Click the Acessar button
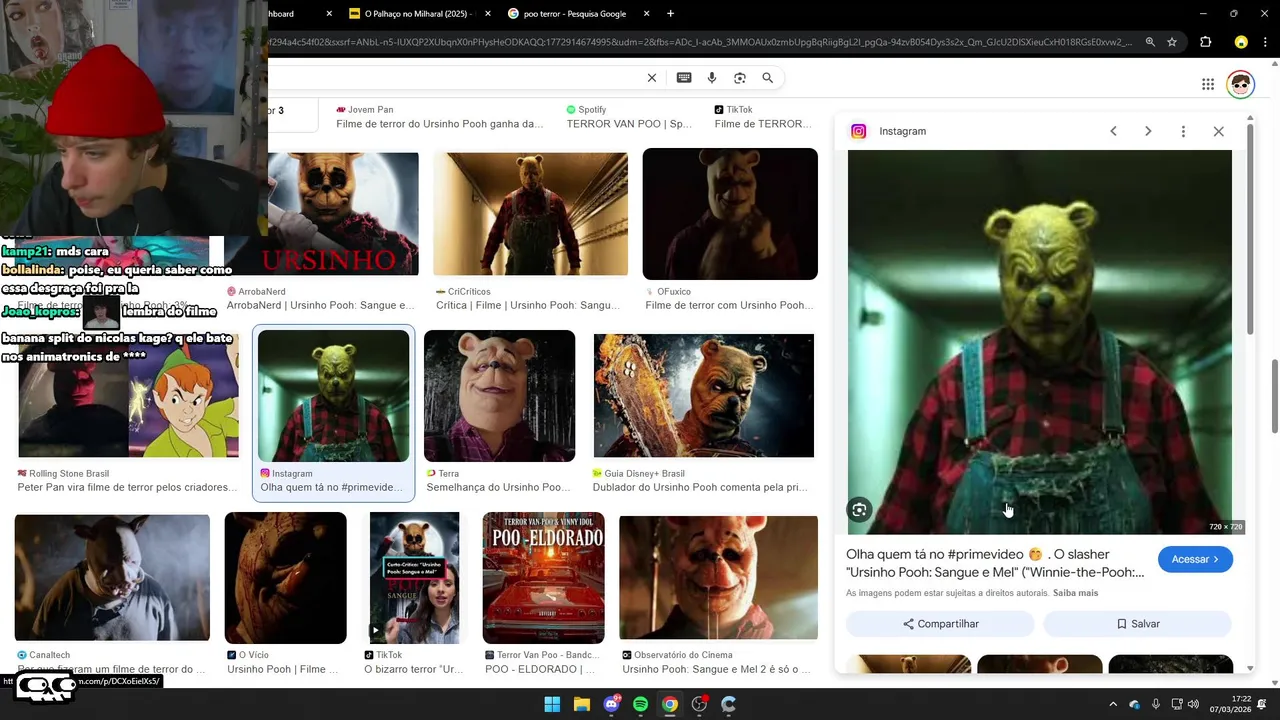This screenshot has width=1280, height=720. (1195, 559)
